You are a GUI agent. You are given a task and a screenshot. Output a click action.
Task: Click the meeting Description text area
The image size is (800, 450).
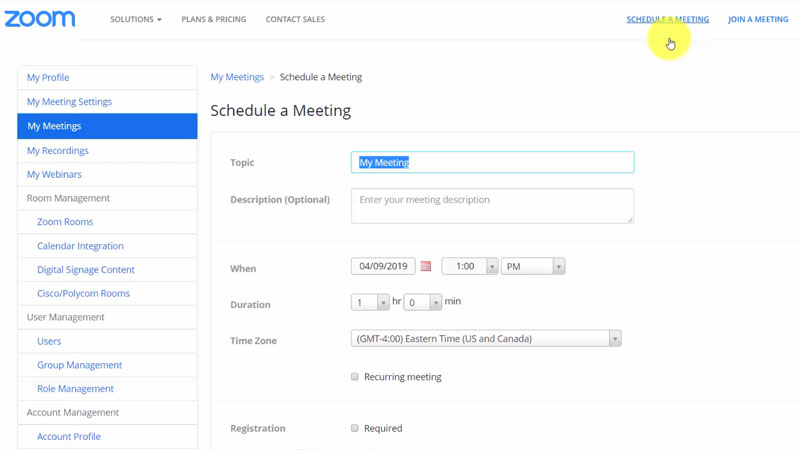(492, 205)
